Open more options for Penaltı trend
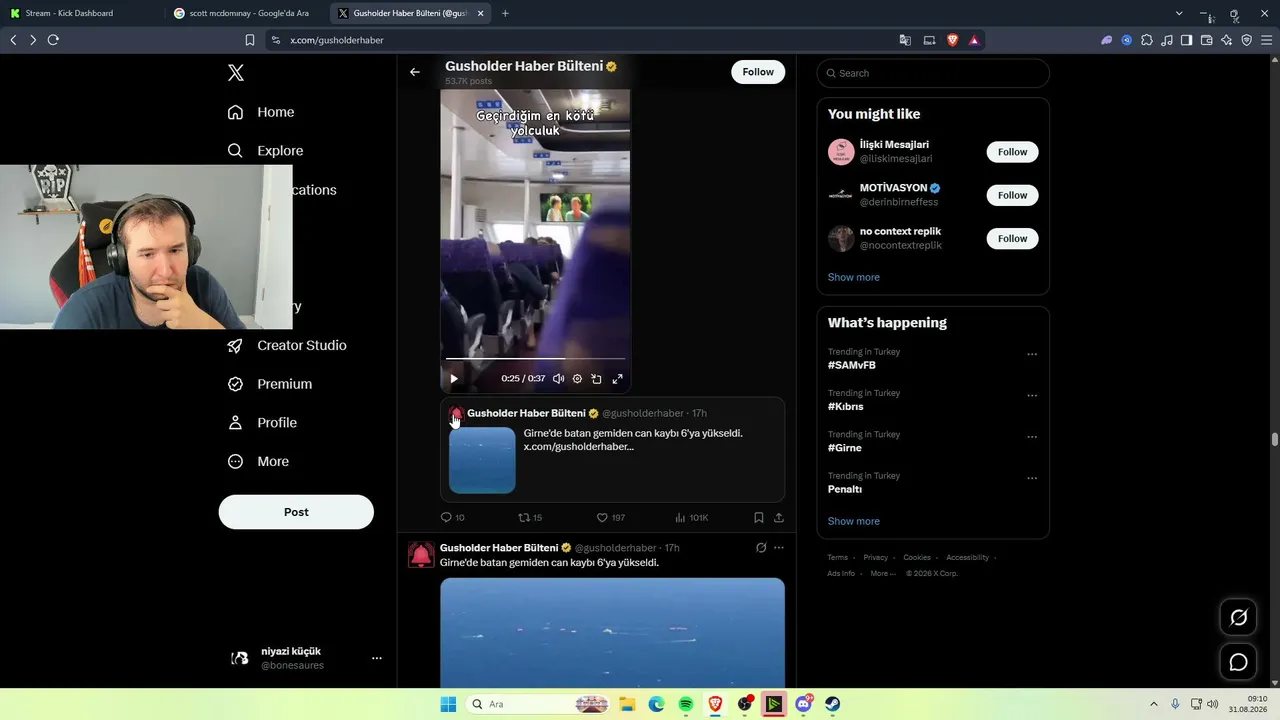The height and width of the screenshot is (720, 1280). pos(1032,478)
